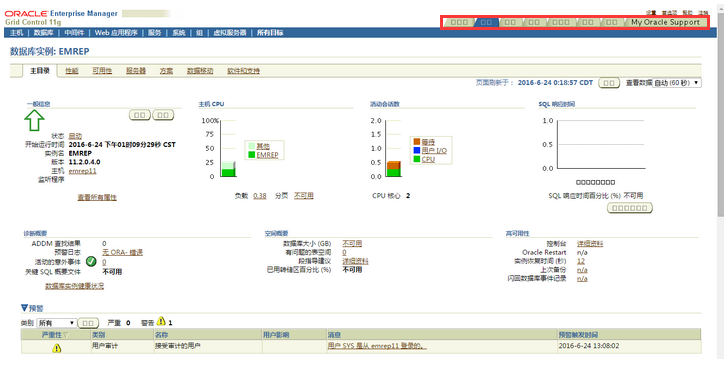This screenshot has height=371, width=724.
Task: Click the 0 link for 有问题的表空间
Action: tap(344, 252)
